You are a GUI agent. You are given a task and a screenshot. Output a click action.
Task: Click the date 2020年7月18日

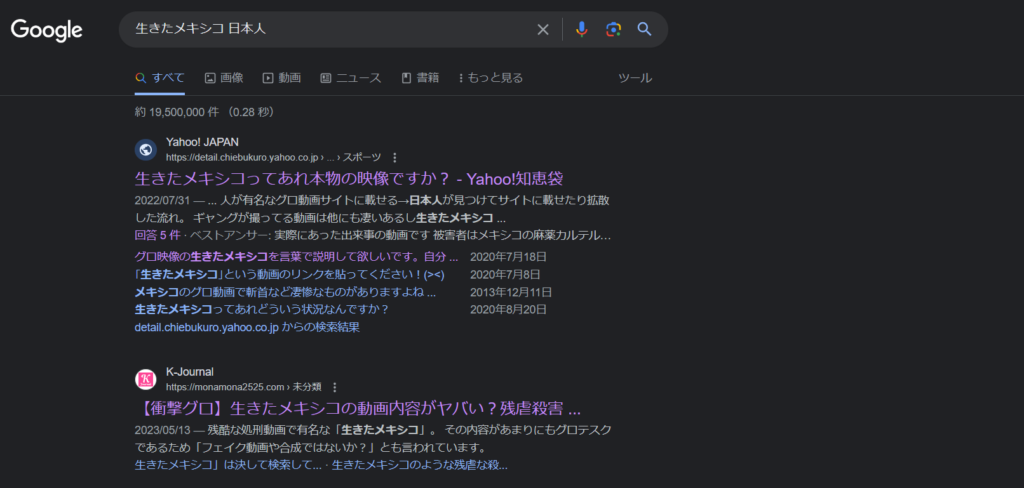point(508,257)
